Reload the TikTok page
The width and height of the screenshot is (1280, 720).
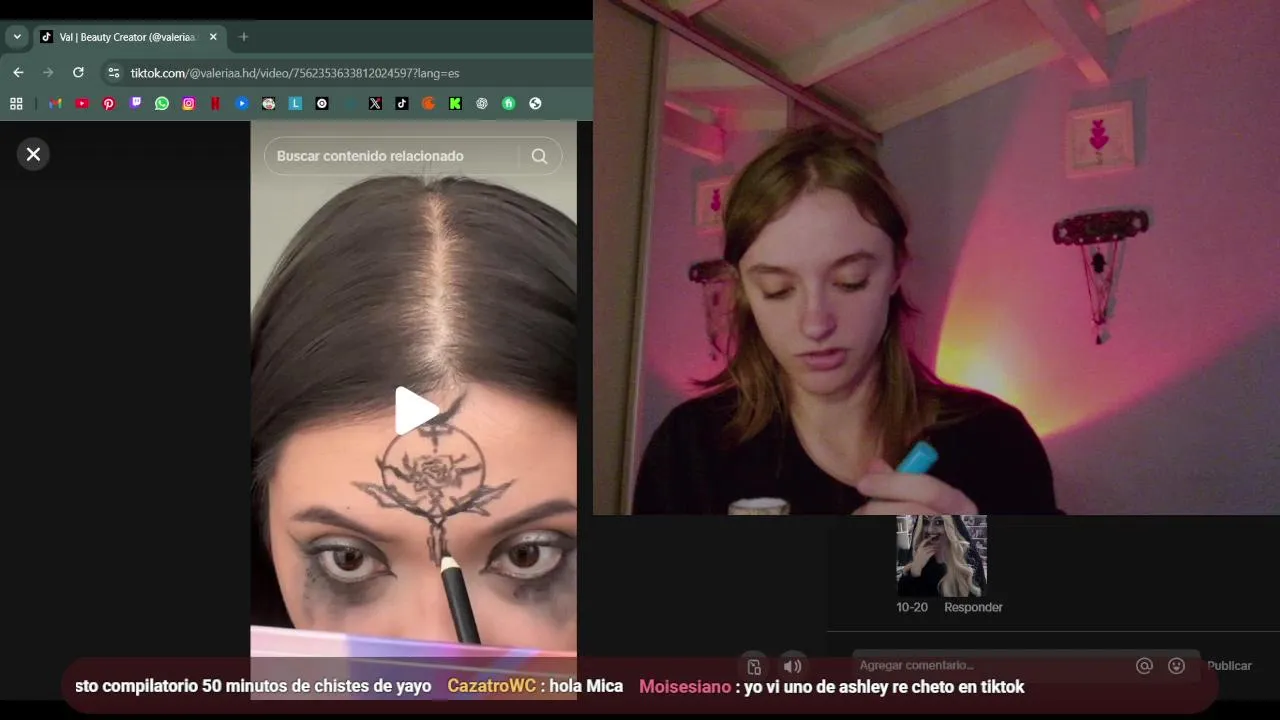(78, 73)
